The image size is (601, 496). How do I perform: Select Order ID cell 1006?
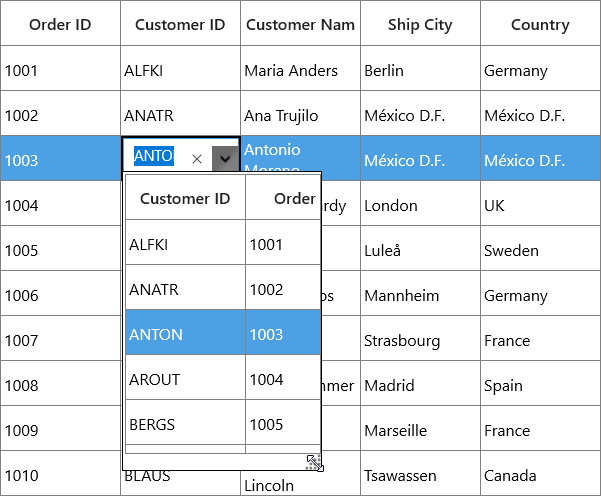[x=61, y=295]
